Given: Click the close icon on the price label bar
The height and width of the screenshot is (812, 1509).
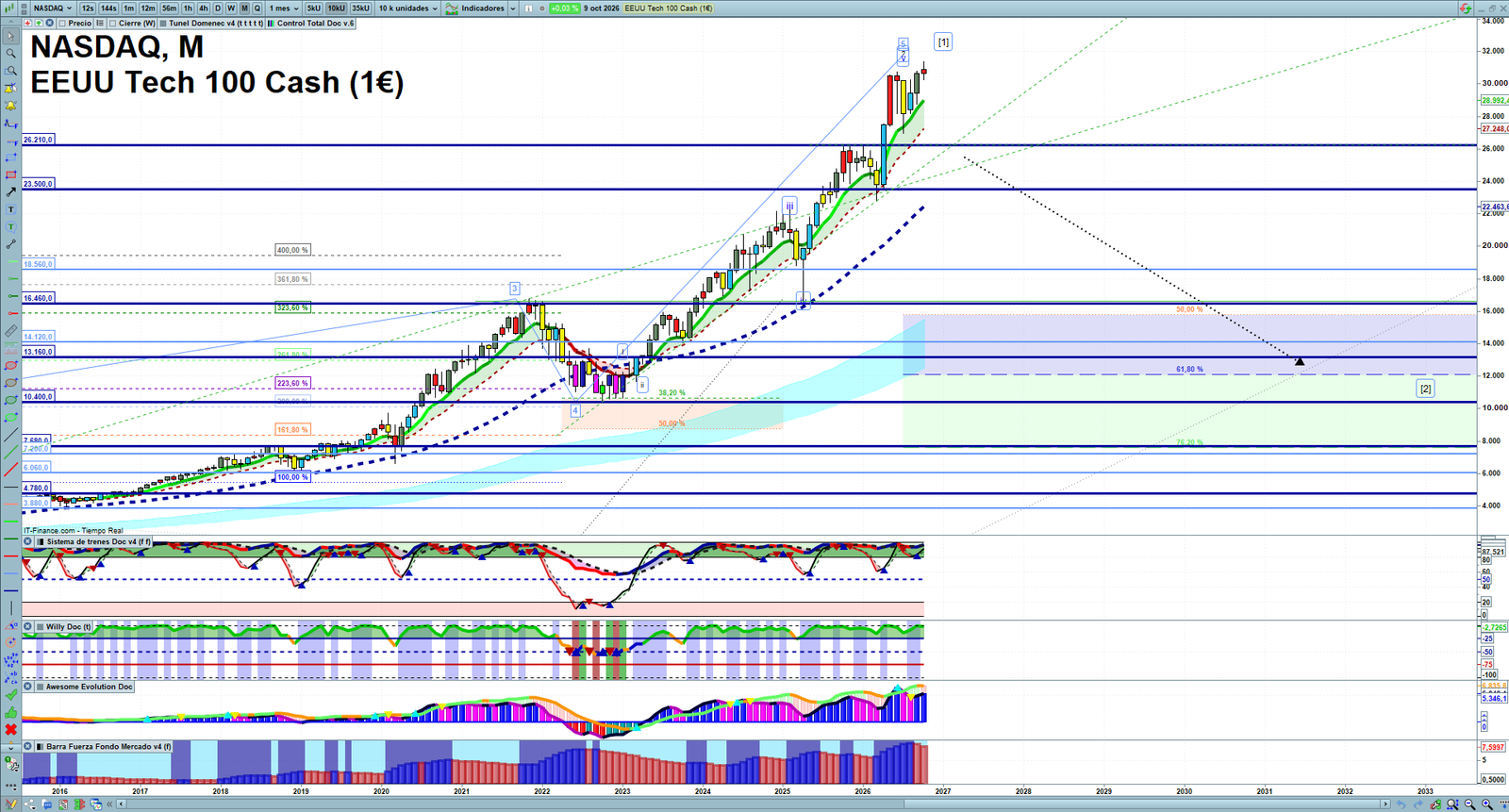Looking at the screenshot, I should (x=49, y=23).
